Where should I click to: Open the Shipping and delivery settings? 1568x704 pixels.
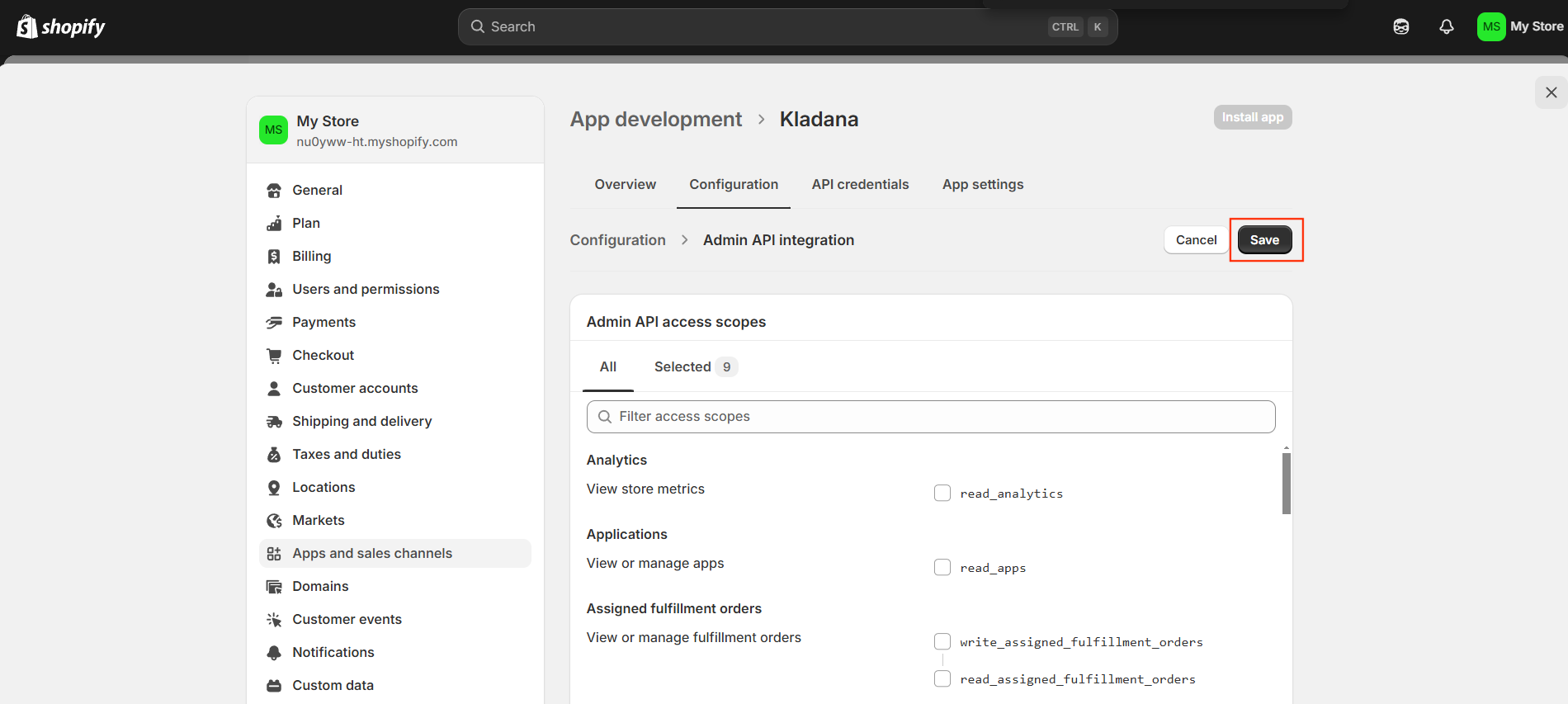coord(395,422)
